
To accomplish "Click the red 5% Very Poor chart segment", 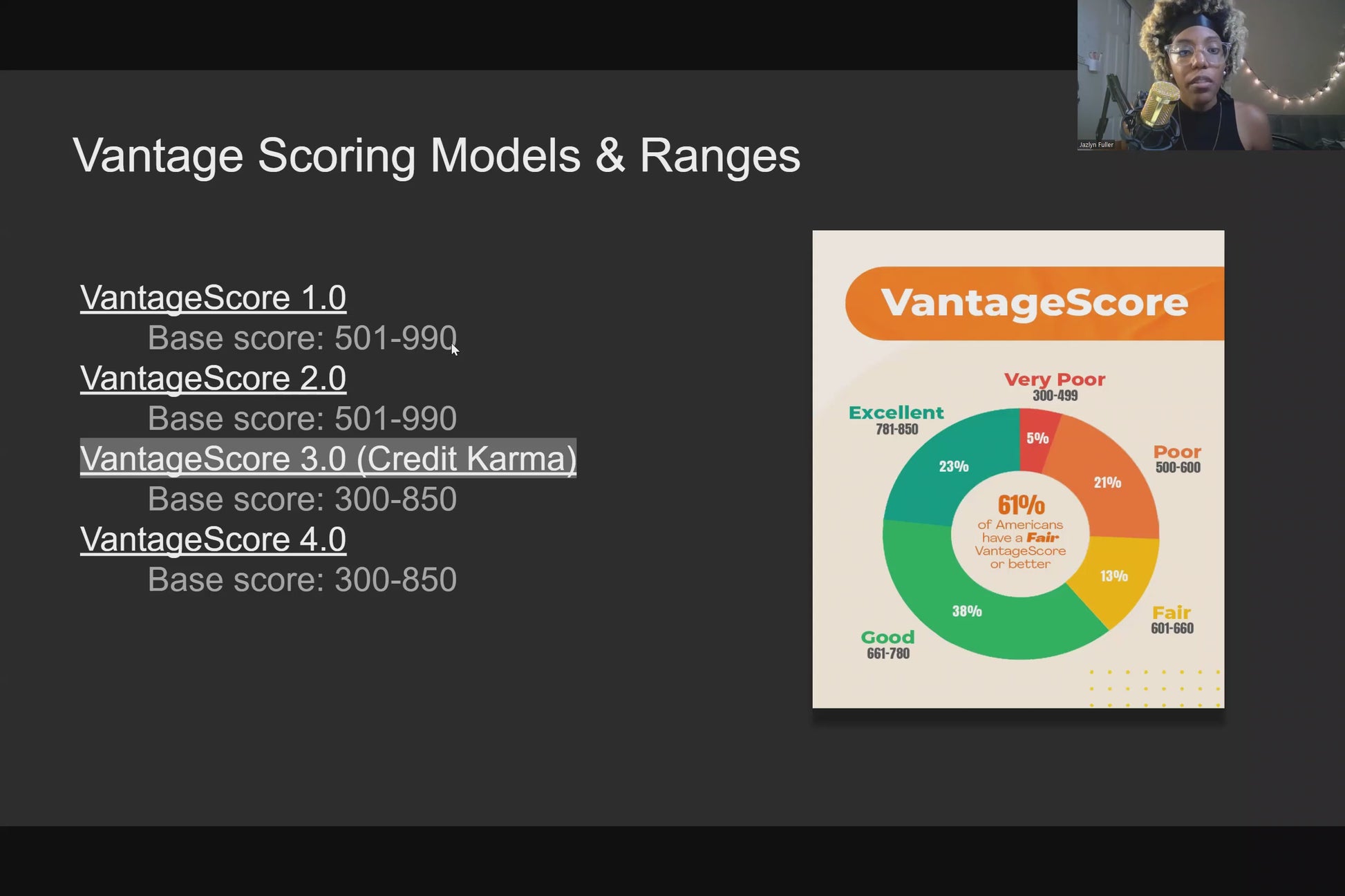I will click(x=1036, y=438).
